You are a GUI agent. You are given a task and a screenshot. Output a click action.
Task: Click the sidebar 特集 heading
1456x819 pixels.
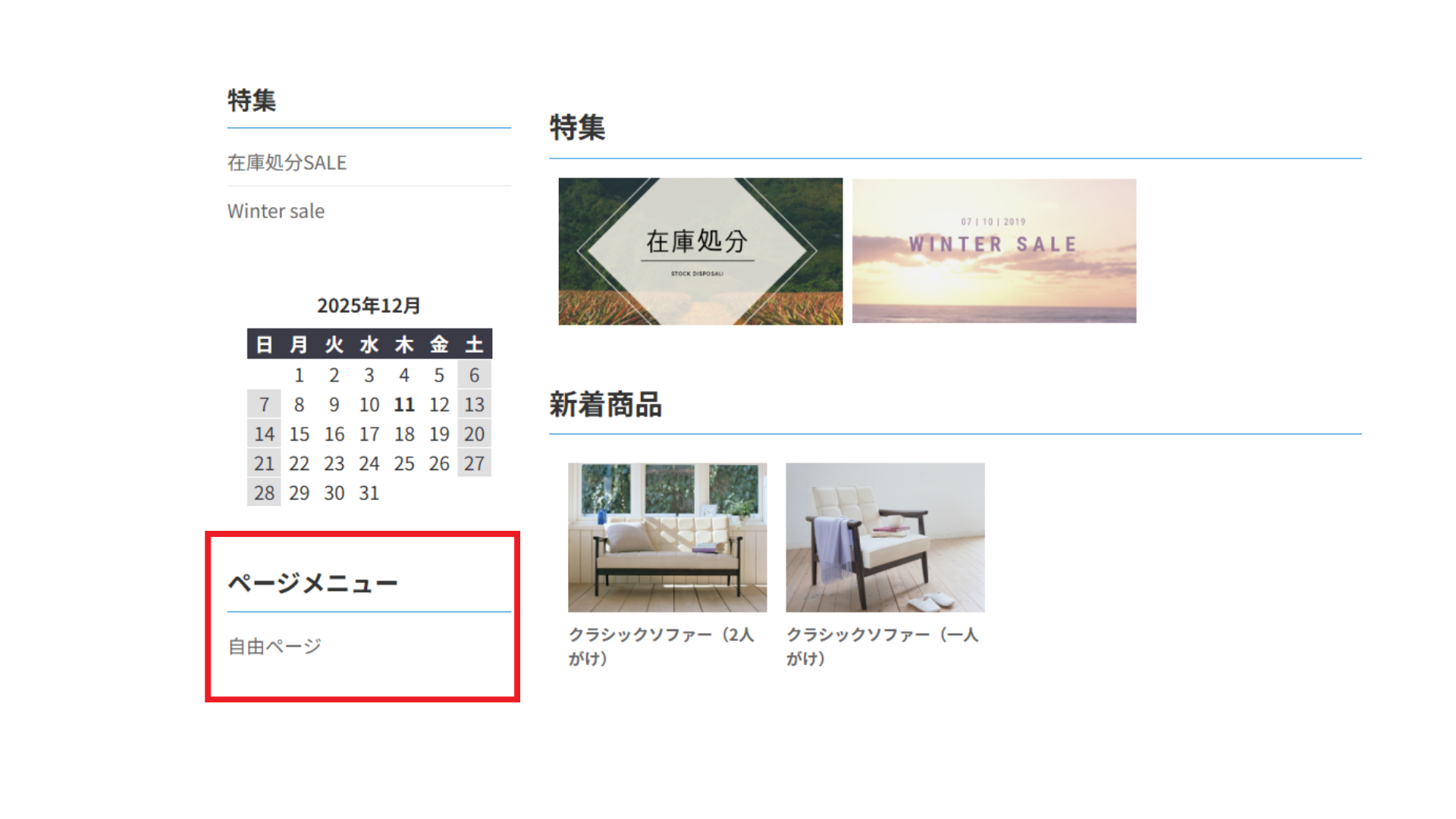[251, 100]
